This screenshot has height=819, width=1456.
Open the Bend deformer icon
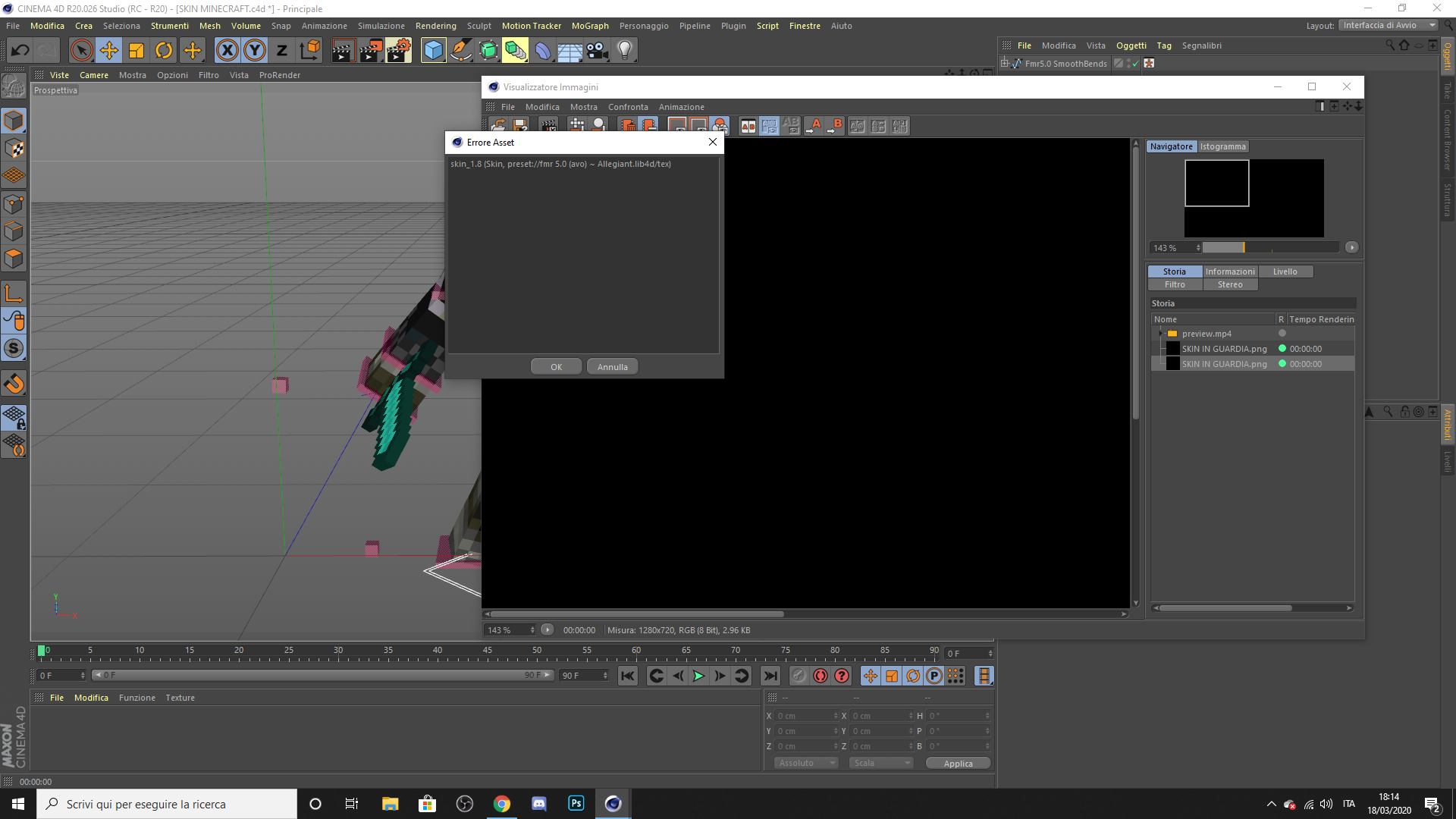coord(543,51)
